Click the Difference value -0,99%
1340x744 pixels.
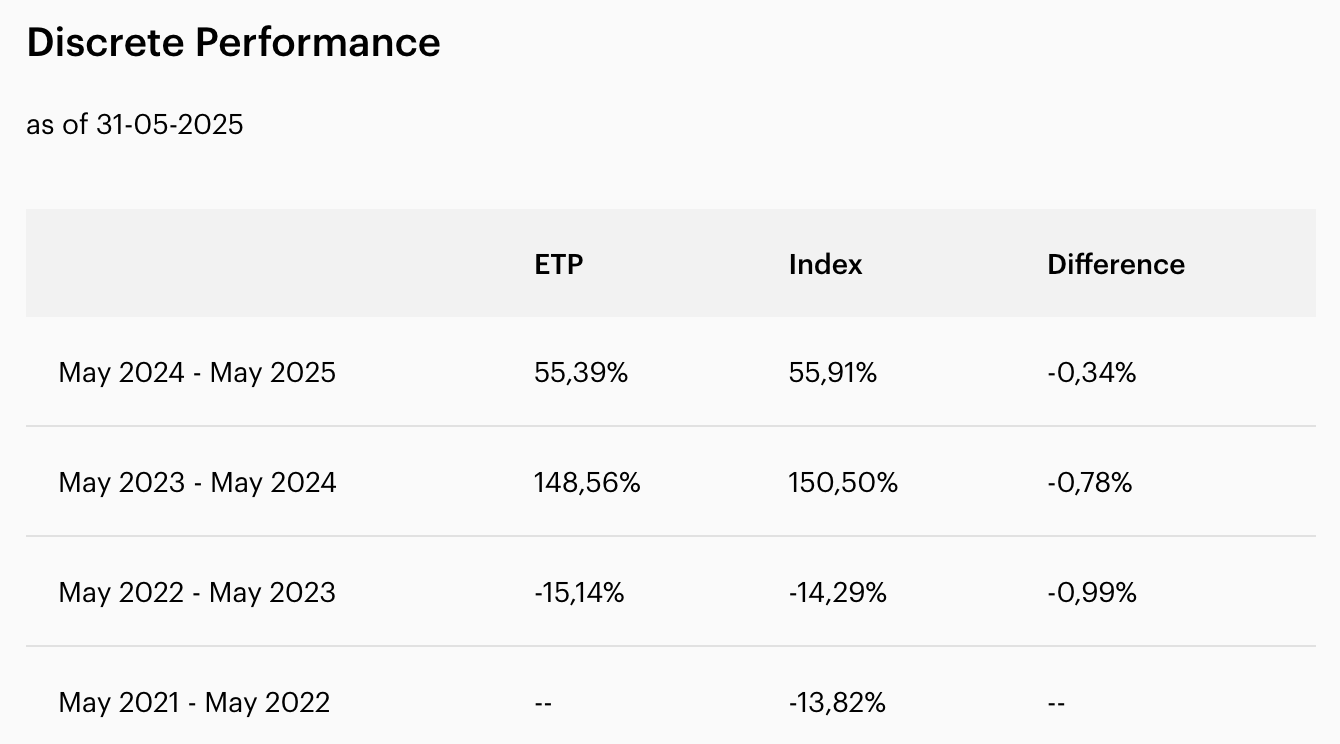click(1092, 593)
